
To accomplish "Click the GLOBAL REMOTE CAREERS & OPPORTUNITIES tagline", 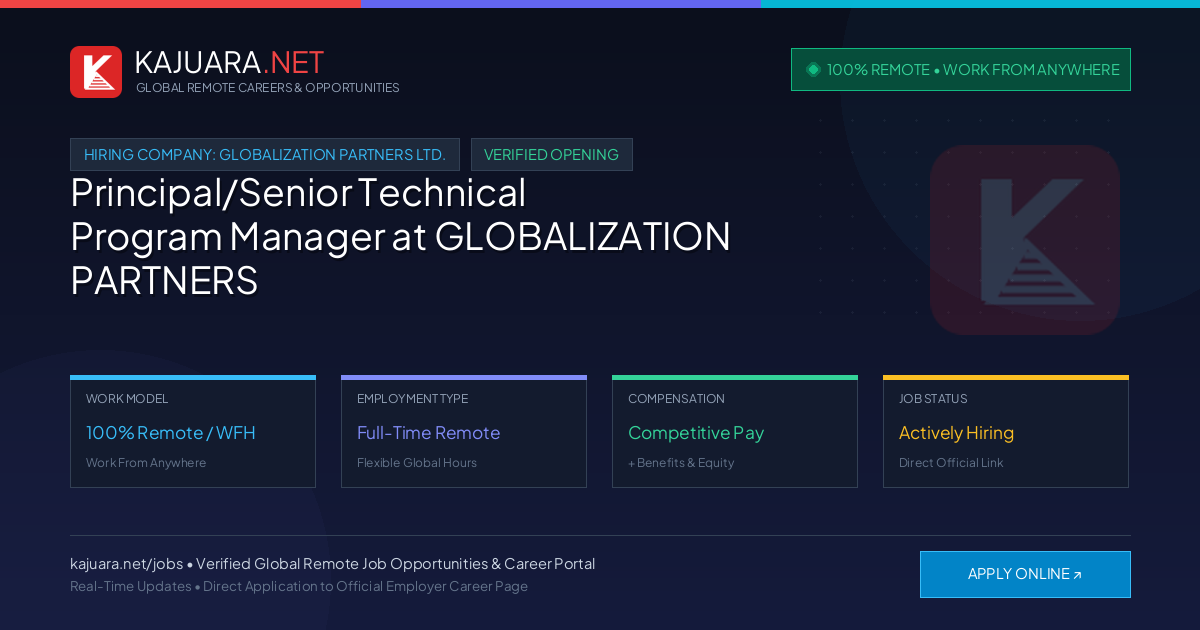I will click(x=267, y=88).
